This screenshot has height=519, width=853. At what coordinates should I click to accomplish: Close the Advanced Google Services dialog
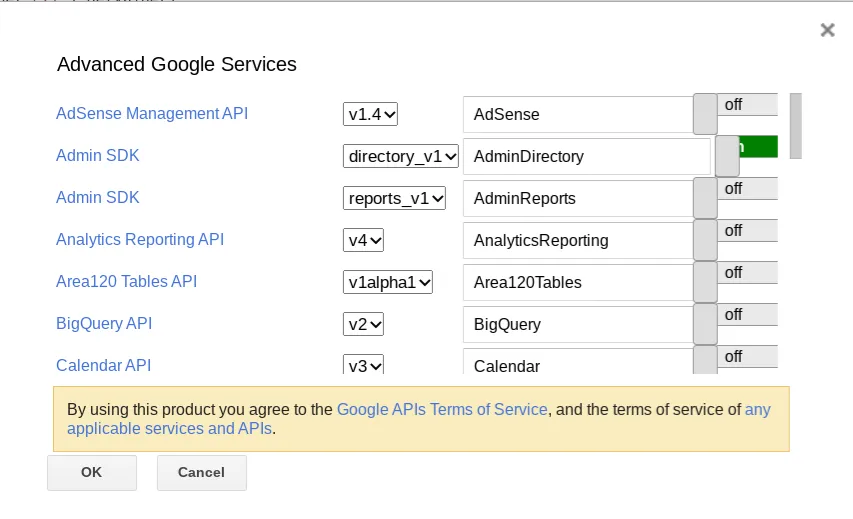[x=827, y=30]
